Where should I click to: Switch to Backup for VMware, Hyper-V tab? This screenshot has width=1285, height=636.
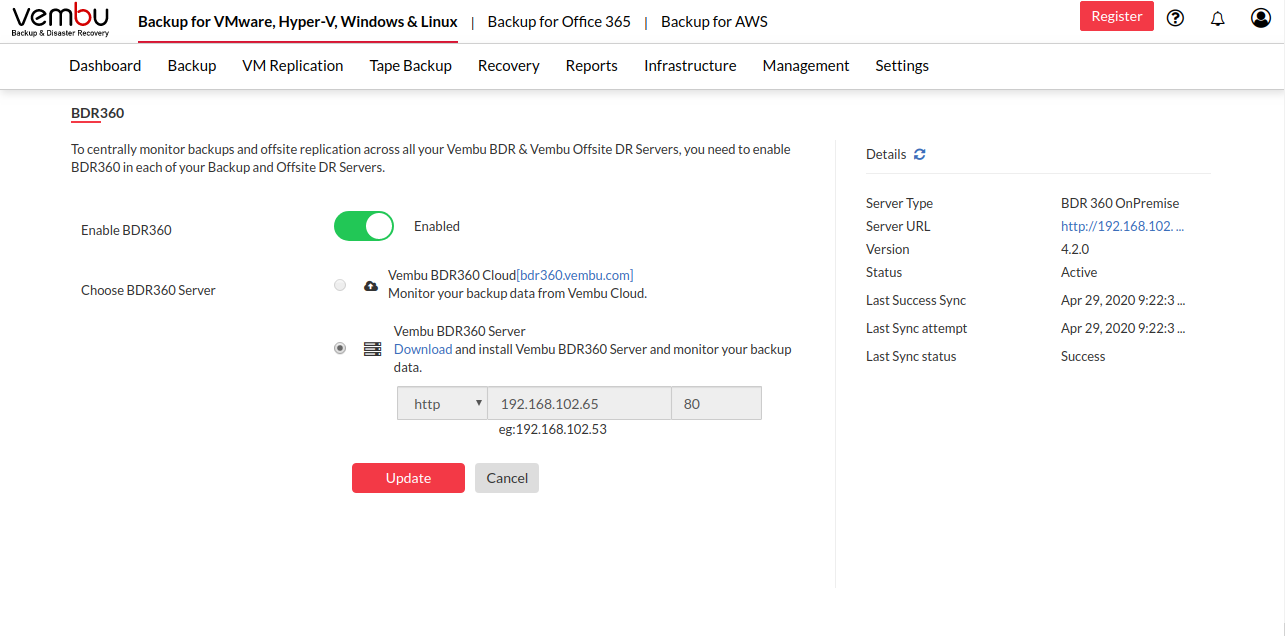coord(298,22)
